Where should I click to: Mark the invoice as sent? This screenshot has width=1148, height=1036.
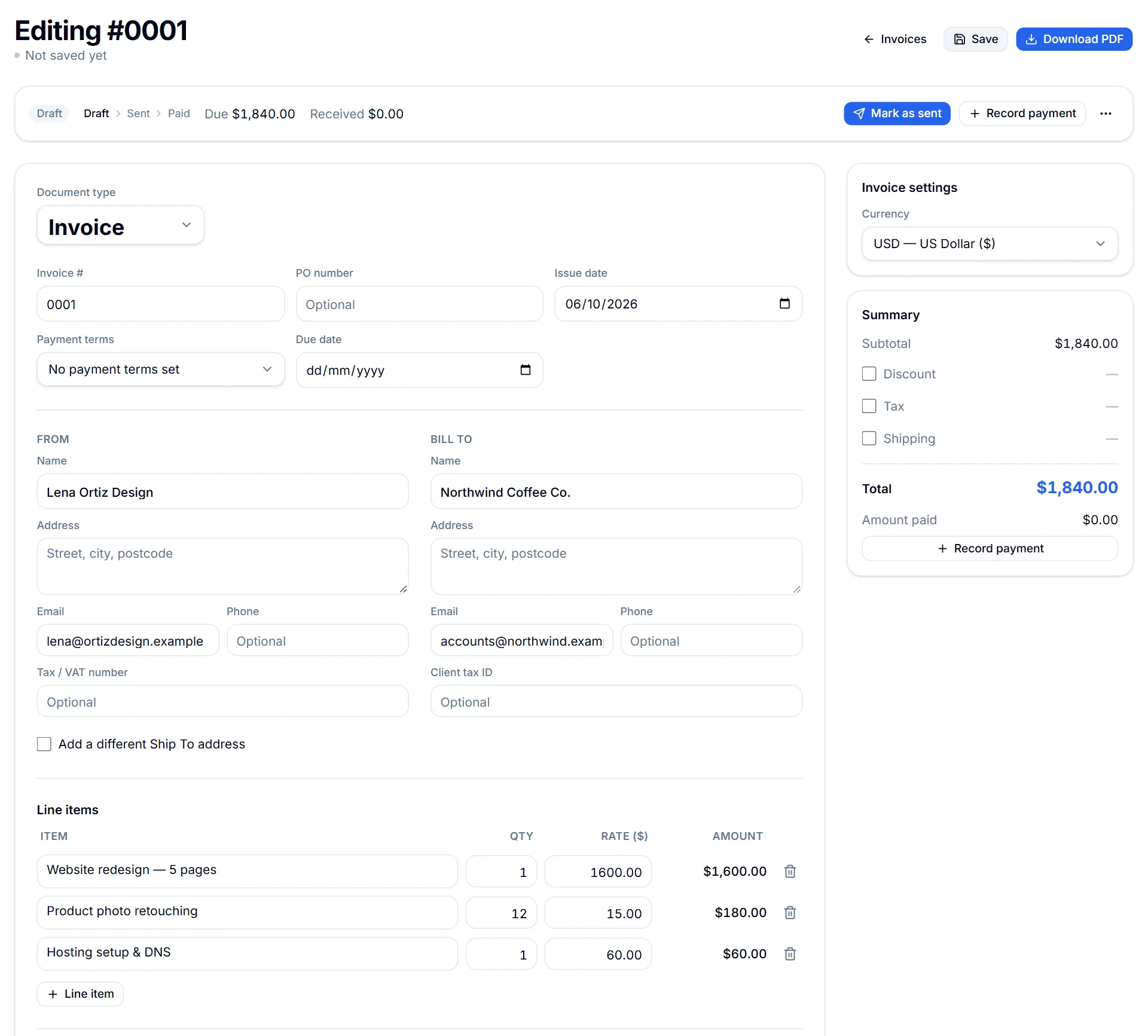point(897,114)
